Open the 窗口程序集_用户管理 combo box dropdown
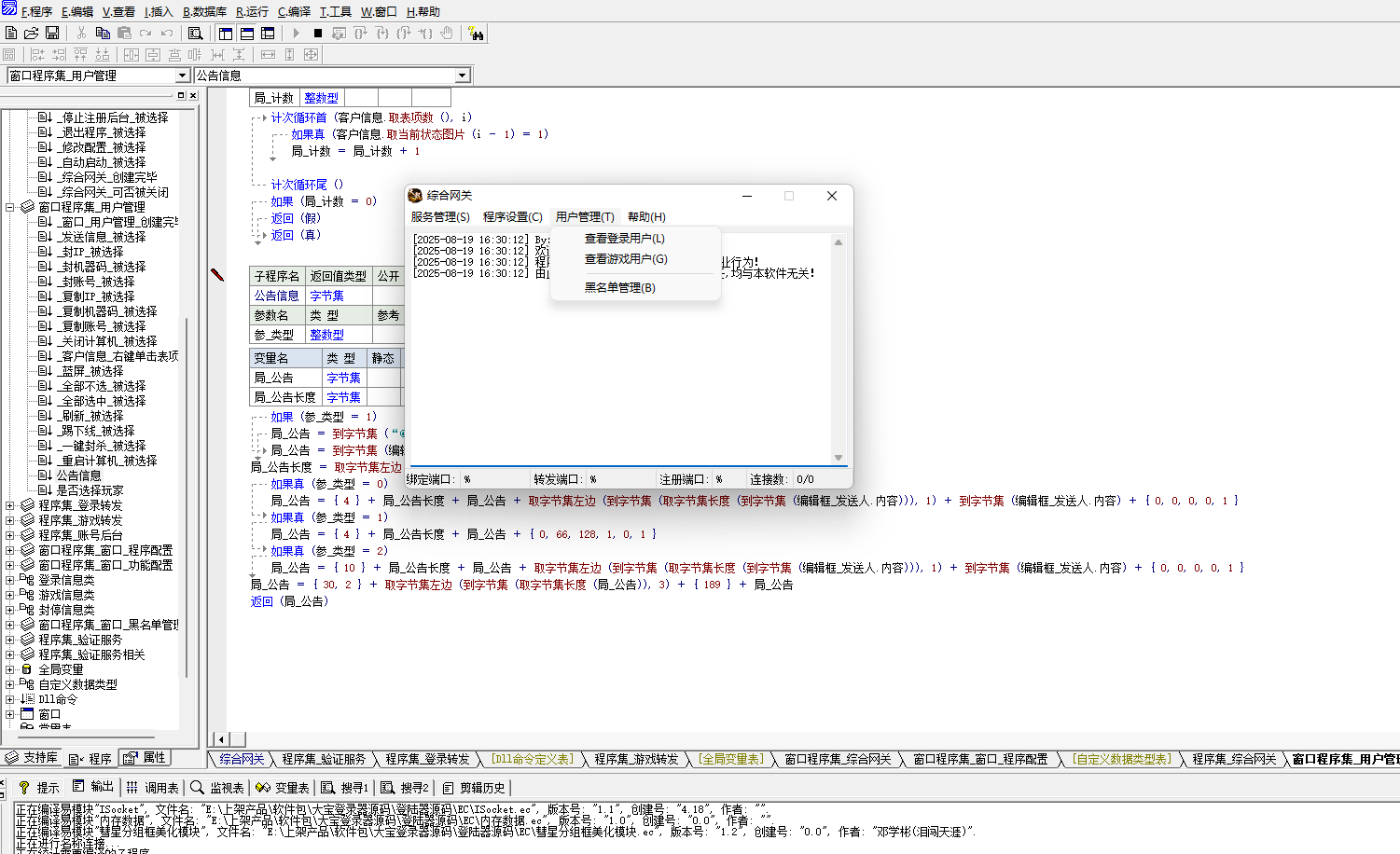1400x854 pixels. [x=182, y=76]
